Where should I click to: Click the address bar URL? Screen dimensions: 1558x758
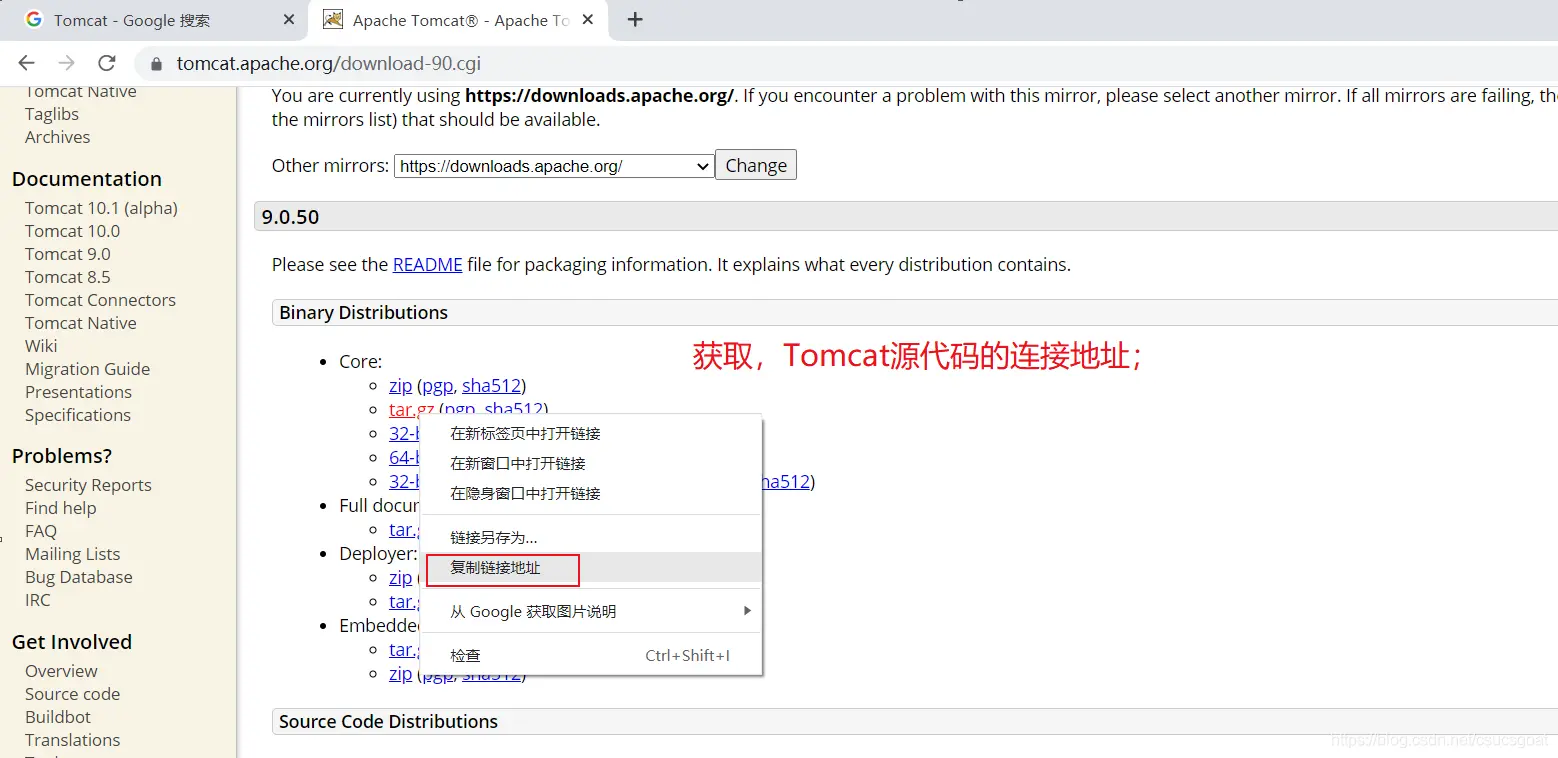(329, 64)
